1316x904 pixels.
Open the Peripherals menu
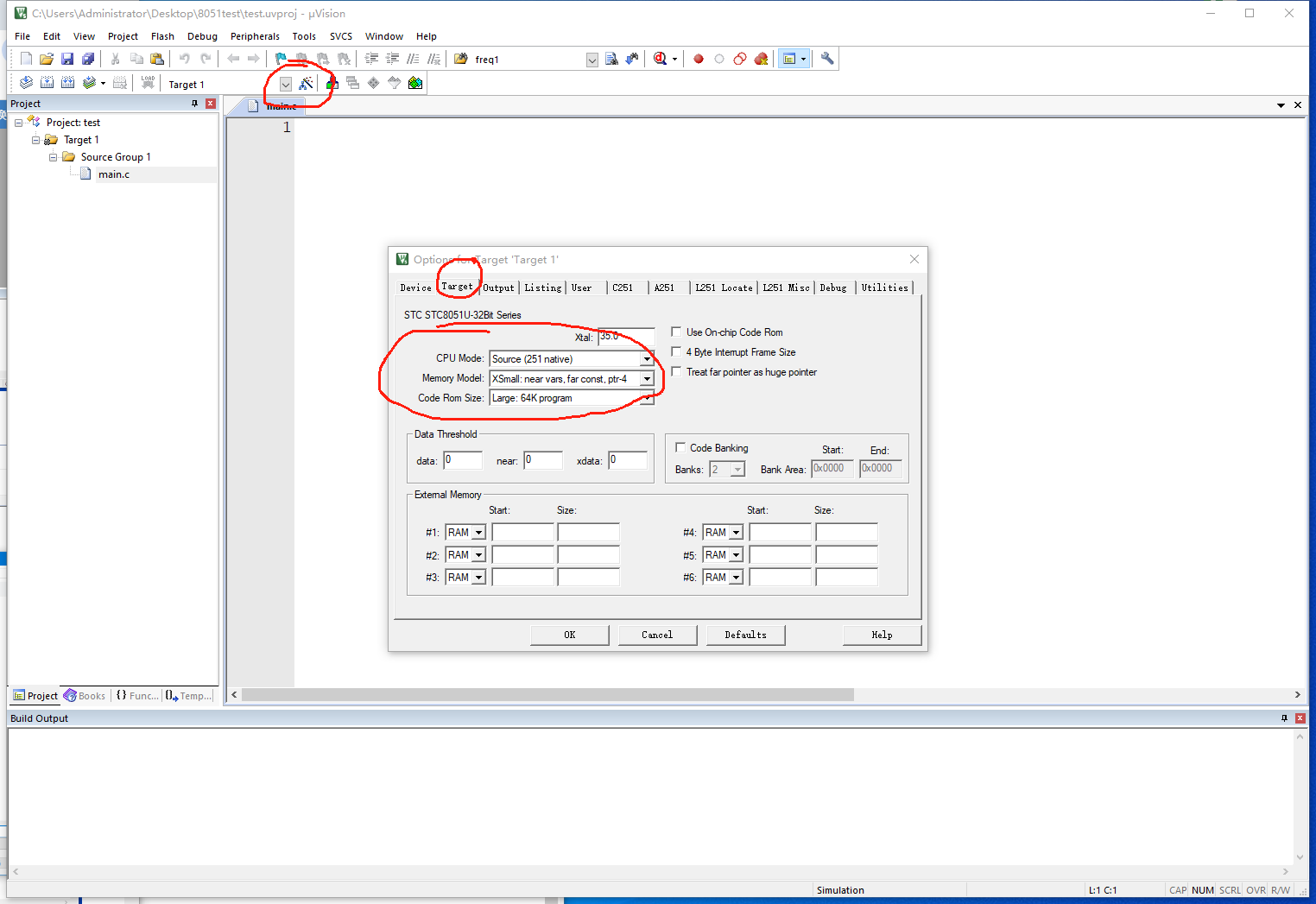coord(255,36)
